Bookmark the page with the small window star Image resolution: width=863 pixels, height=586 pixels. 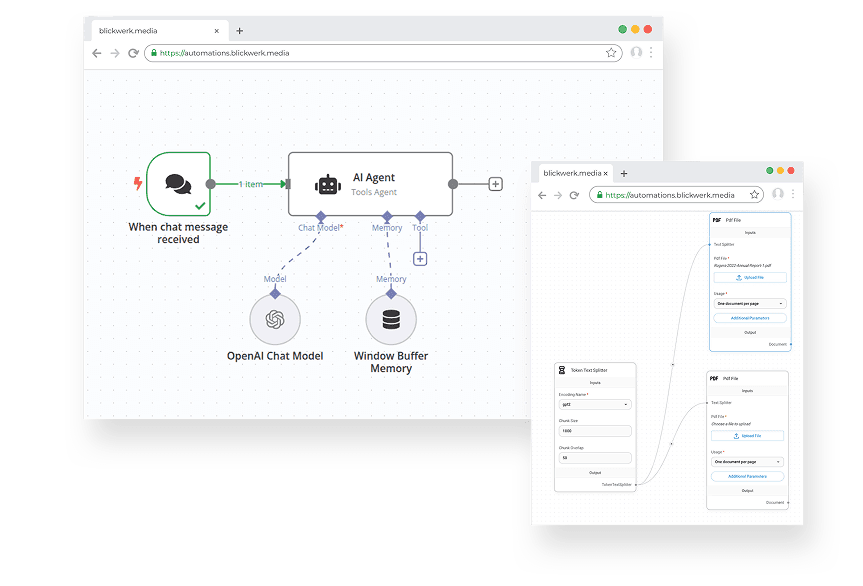755,194
